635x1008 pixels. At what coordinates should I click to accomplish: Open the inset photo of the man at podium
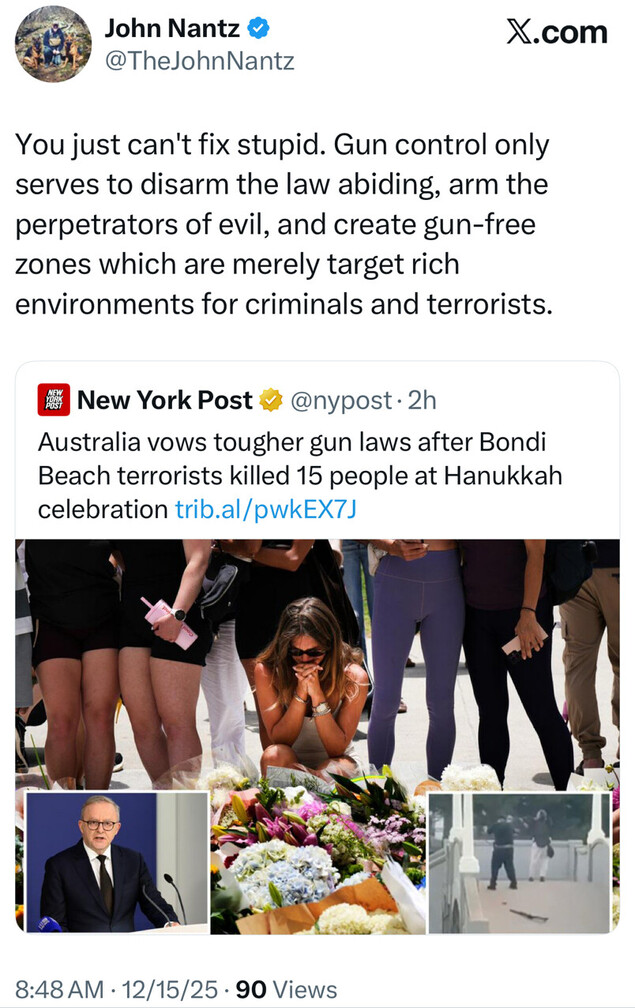[117, 863]
